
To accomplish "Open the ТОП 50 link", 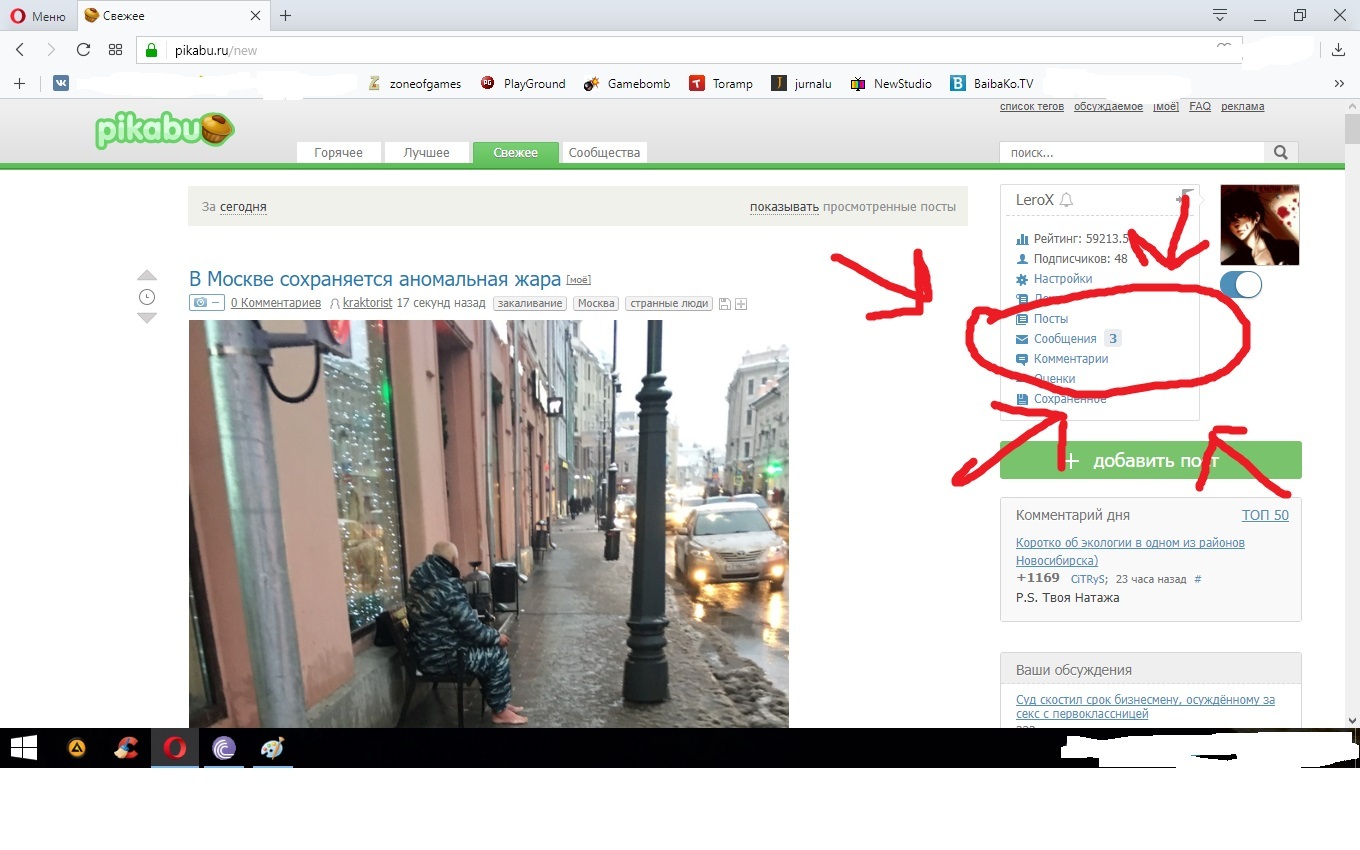I will (1265, 515).
